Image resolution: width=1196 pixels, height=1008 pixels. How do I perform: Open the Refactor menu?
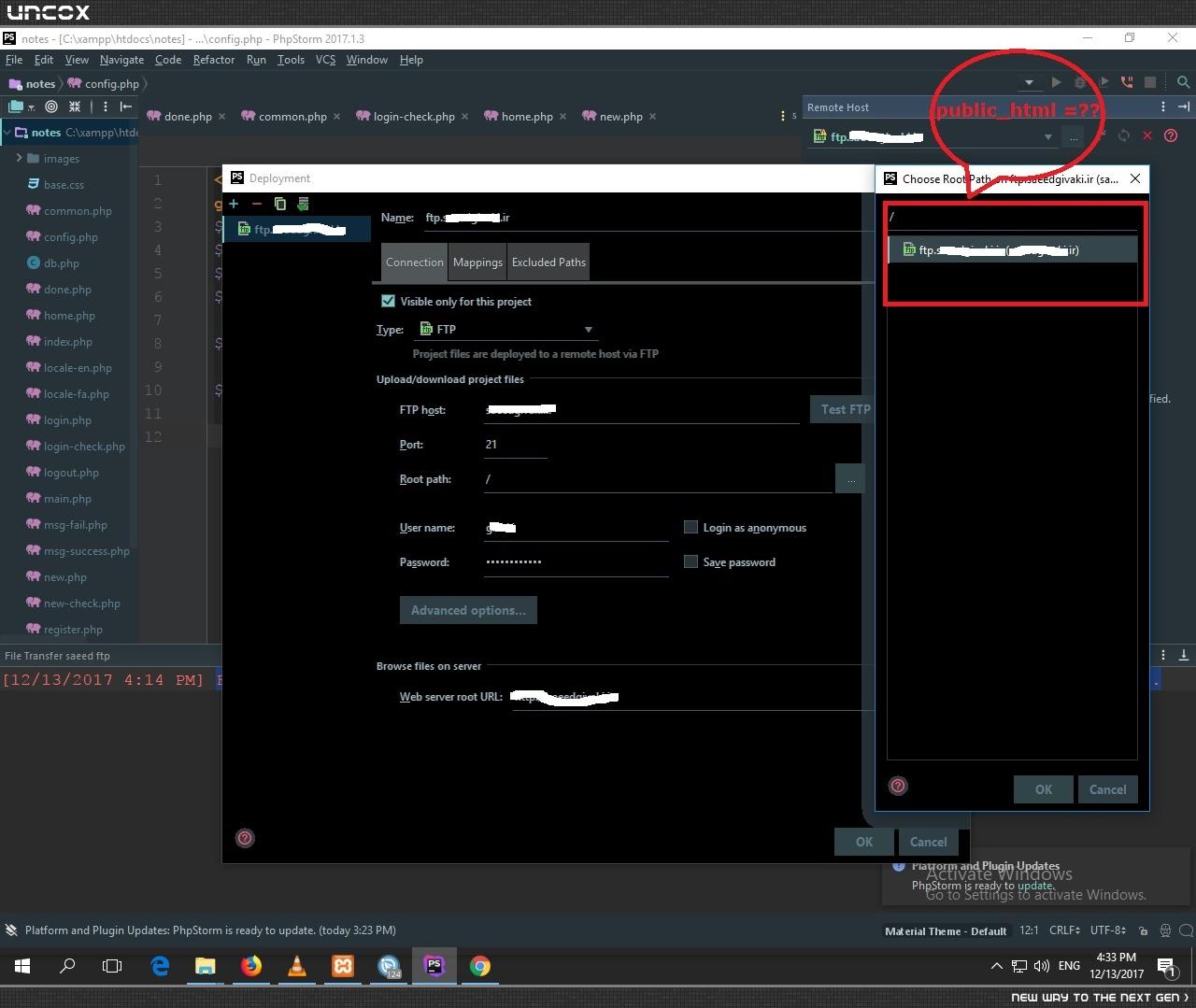click(x=214, y=59)
